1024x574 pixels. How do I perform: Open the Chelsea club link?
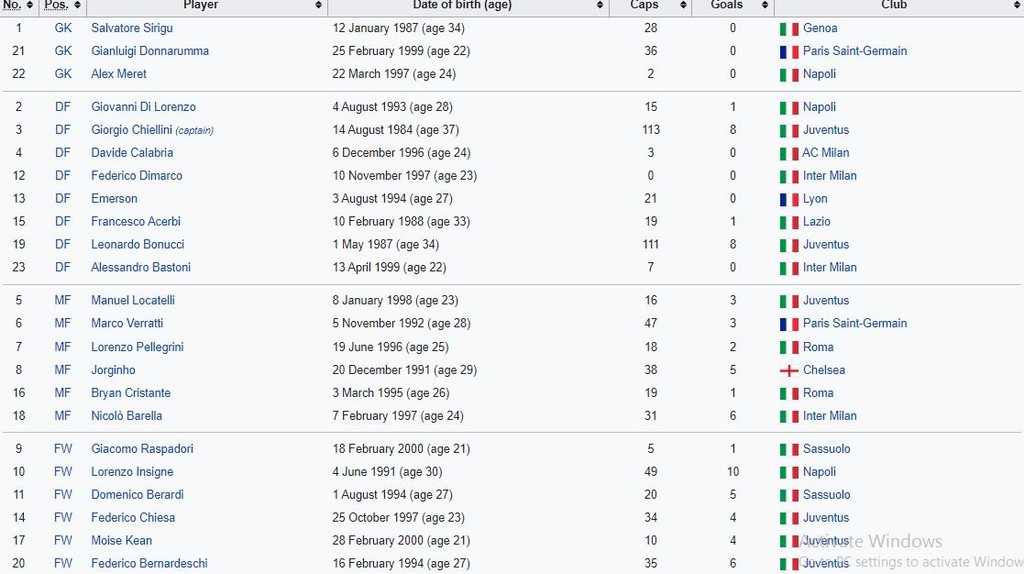pos(824,370)
